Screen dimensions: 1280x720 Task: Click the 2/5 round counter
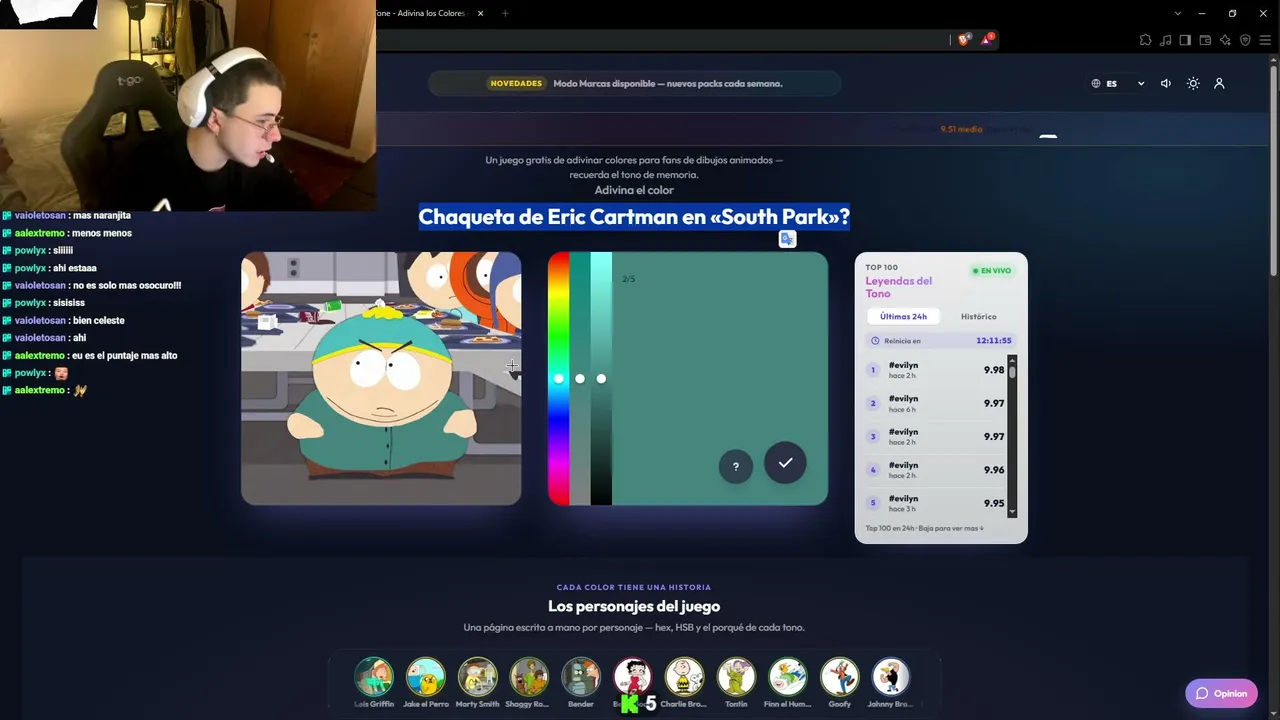tap(628, 279)
